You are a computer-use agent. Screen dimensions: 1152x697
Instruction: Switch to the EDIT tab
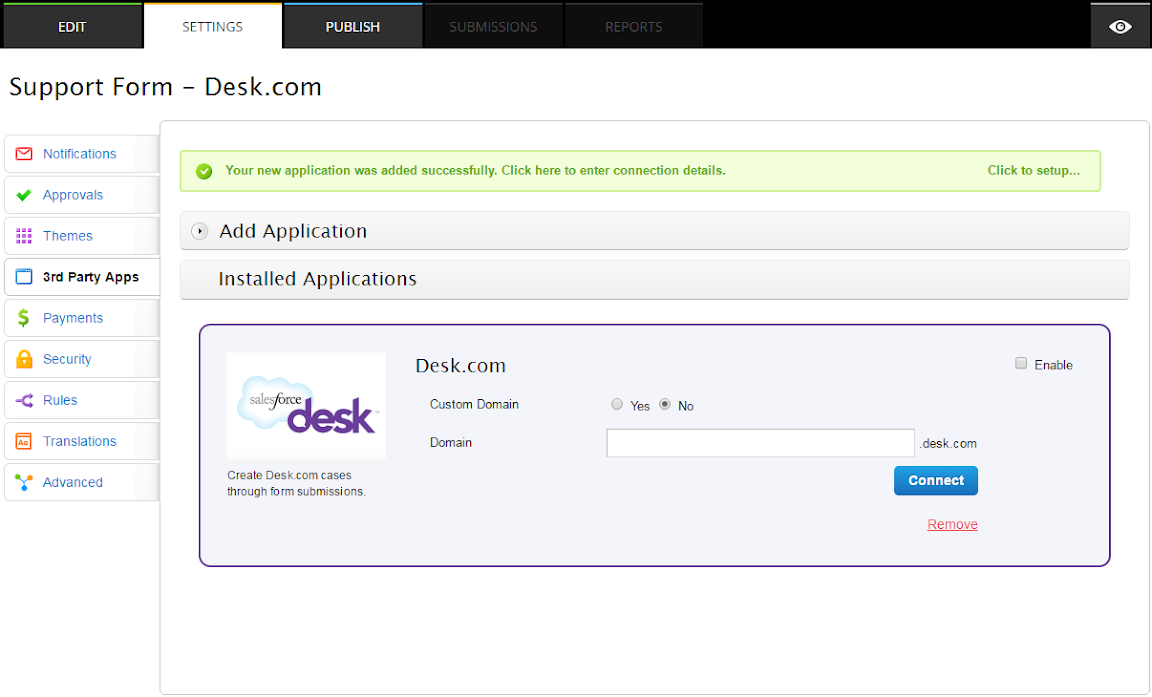[72, 26]
